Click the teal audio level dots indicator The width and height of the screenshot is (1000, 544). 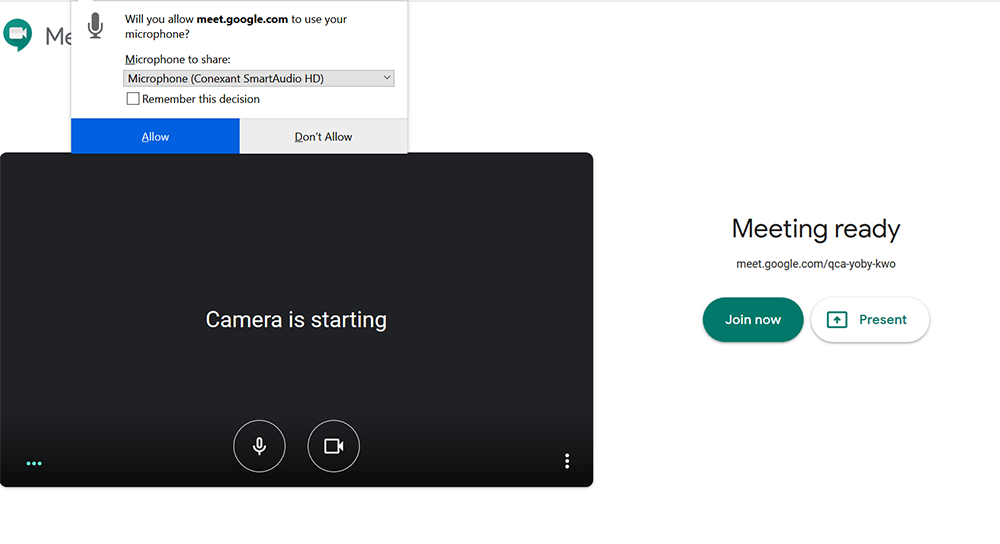tap(34, 464)
